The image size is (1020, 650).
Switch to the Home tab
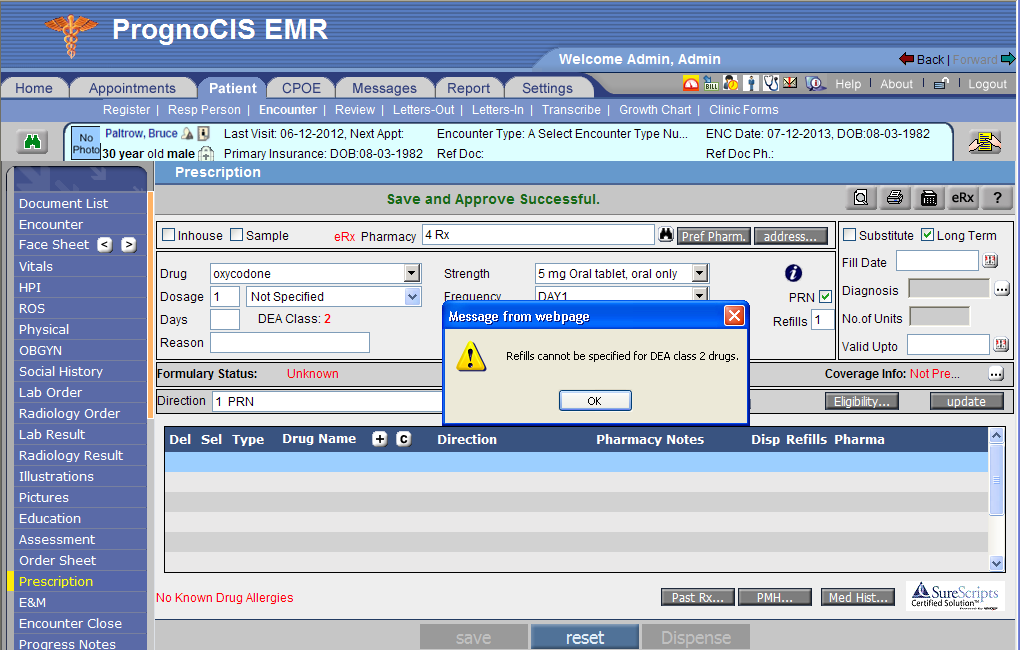(x=34, y=88)
